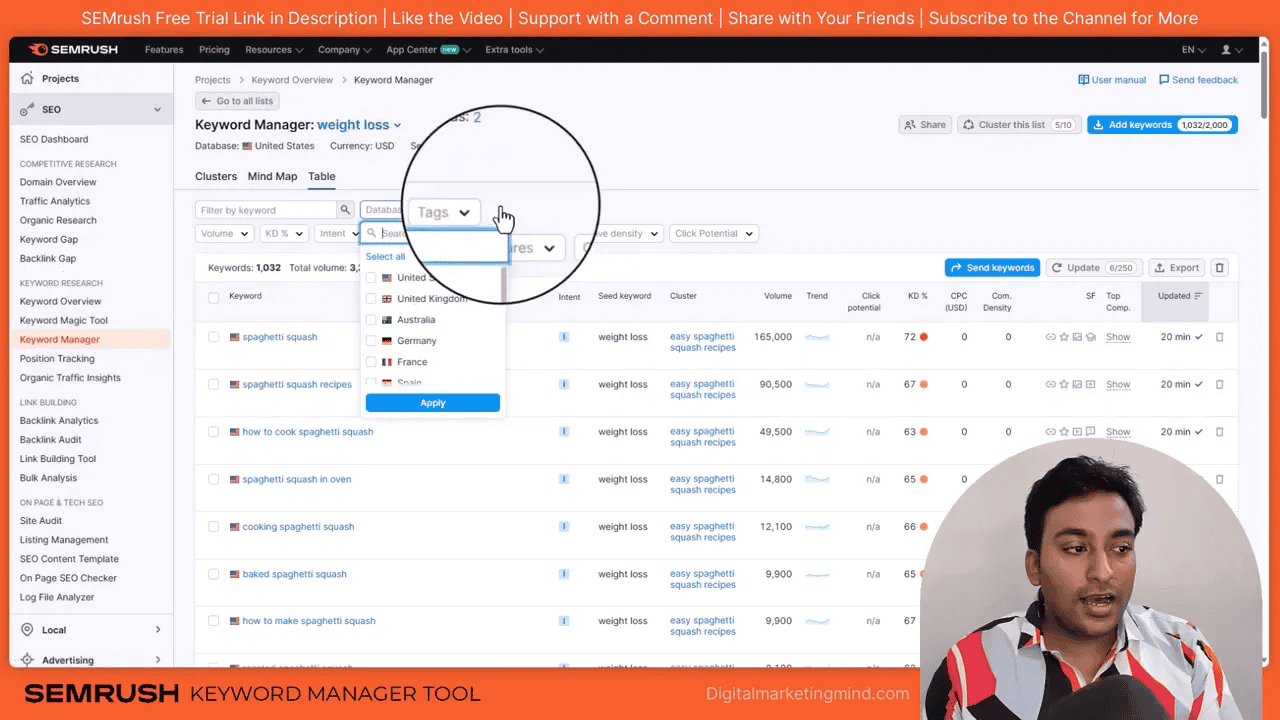Viewport: 1280px width, 720px height.
Task: Expand the KD % filter dropdown
Action: (283, 233)
